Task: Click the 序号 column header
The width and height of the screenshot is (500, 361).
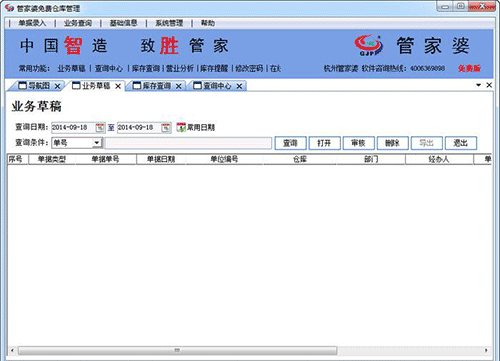Action: (x=18, y=159)
